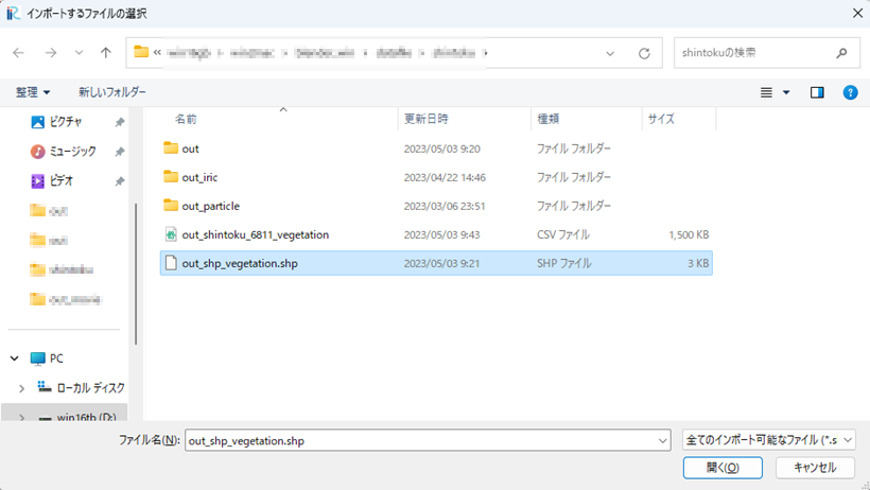Change the file list view layout
Viewport: 870px width, 490px height.
pos(766,93)
